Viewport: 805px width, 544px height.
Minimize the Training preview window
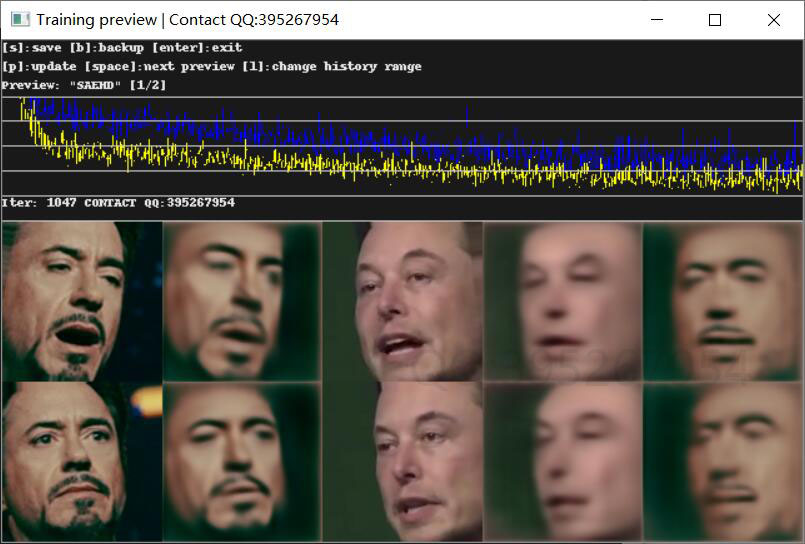pyautogui.click(x=656, y=20)
